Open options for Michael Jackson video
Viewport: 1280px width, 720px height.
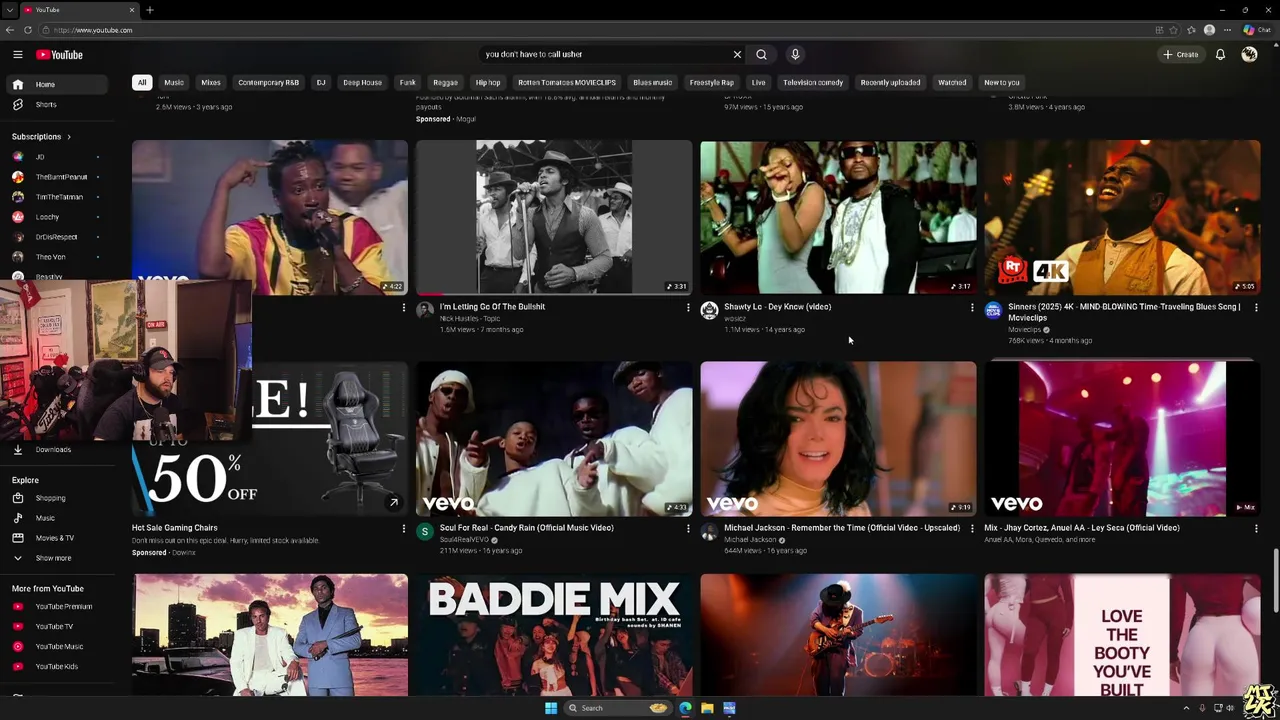coord(972,529)
